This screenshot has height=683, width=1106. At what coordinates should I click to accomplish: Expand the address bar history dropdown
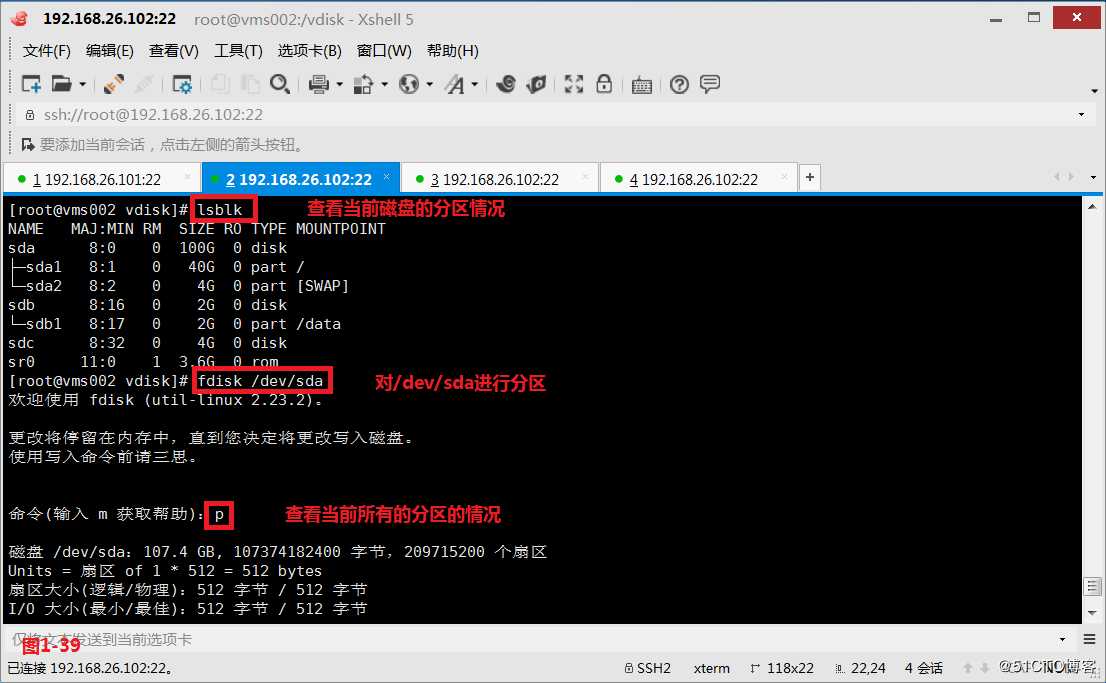coord(1081,114)
